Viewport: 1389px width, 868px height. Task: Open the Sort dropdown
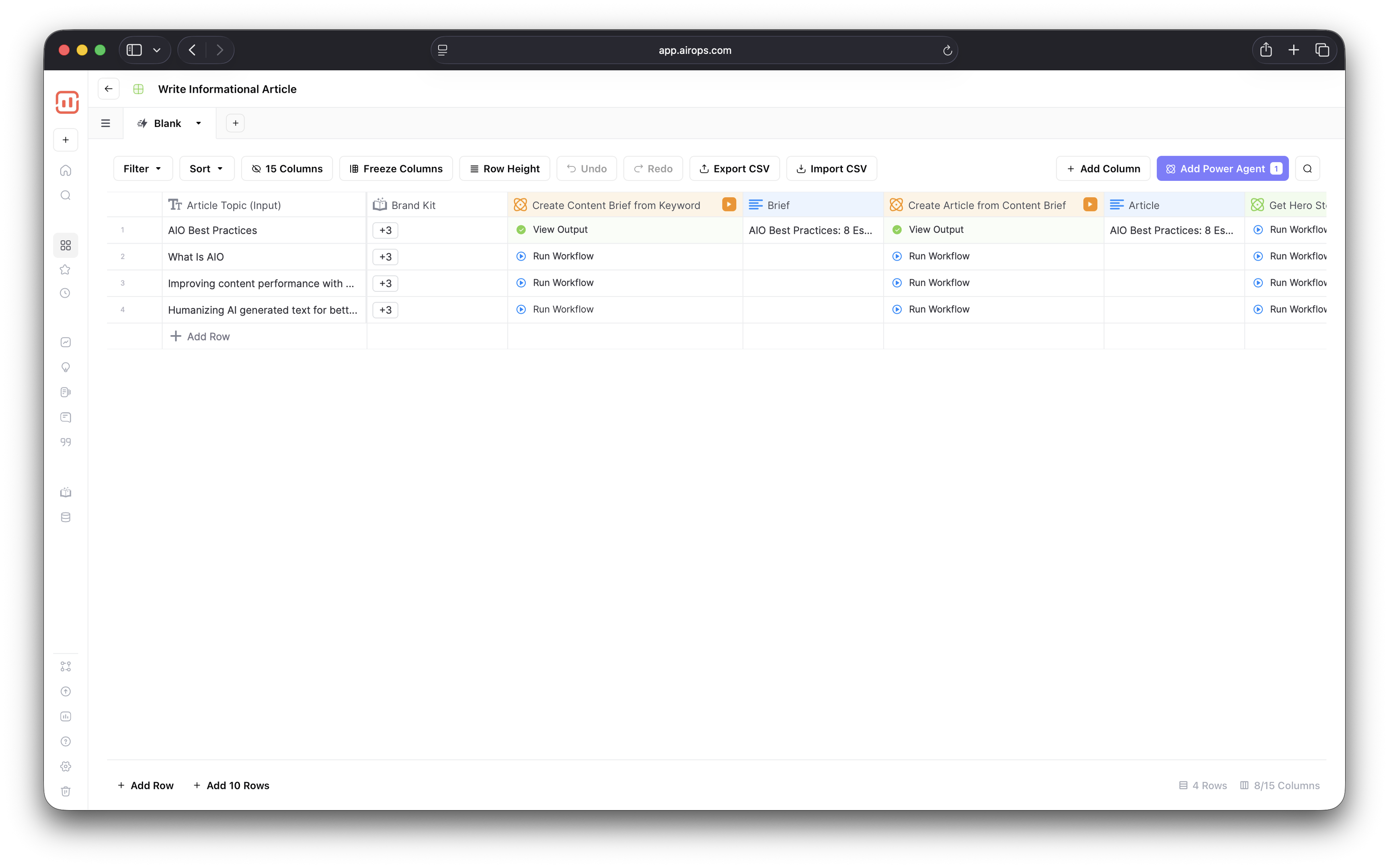206,169
